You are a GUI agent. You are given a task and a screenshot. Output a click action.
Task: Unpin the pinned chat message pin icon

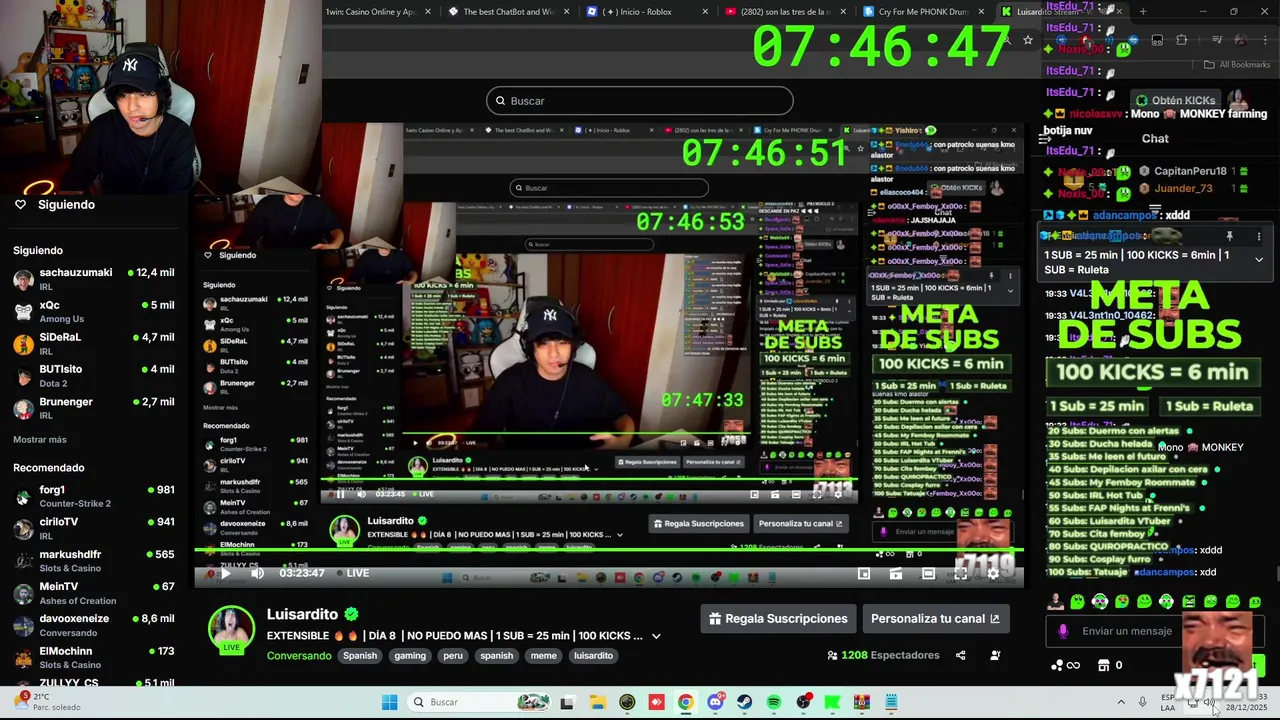pyautogui.click(x=1230, y=236)
